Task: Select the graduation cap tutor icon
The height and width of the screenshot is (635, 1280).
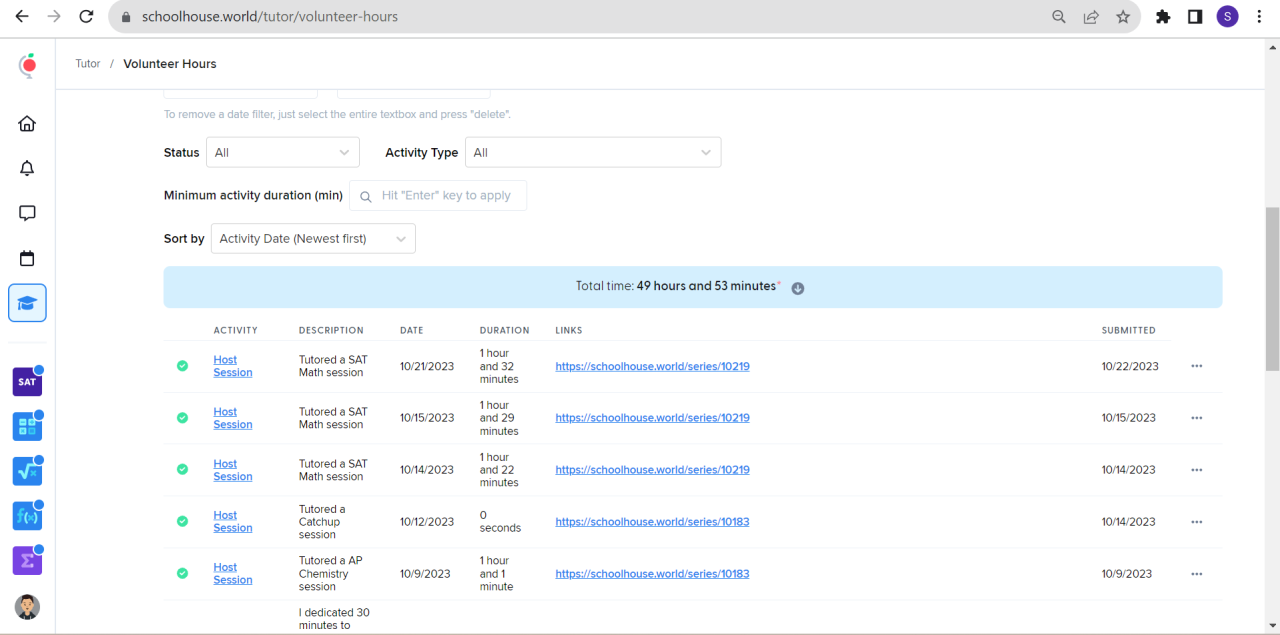Action: click(27, 303)
